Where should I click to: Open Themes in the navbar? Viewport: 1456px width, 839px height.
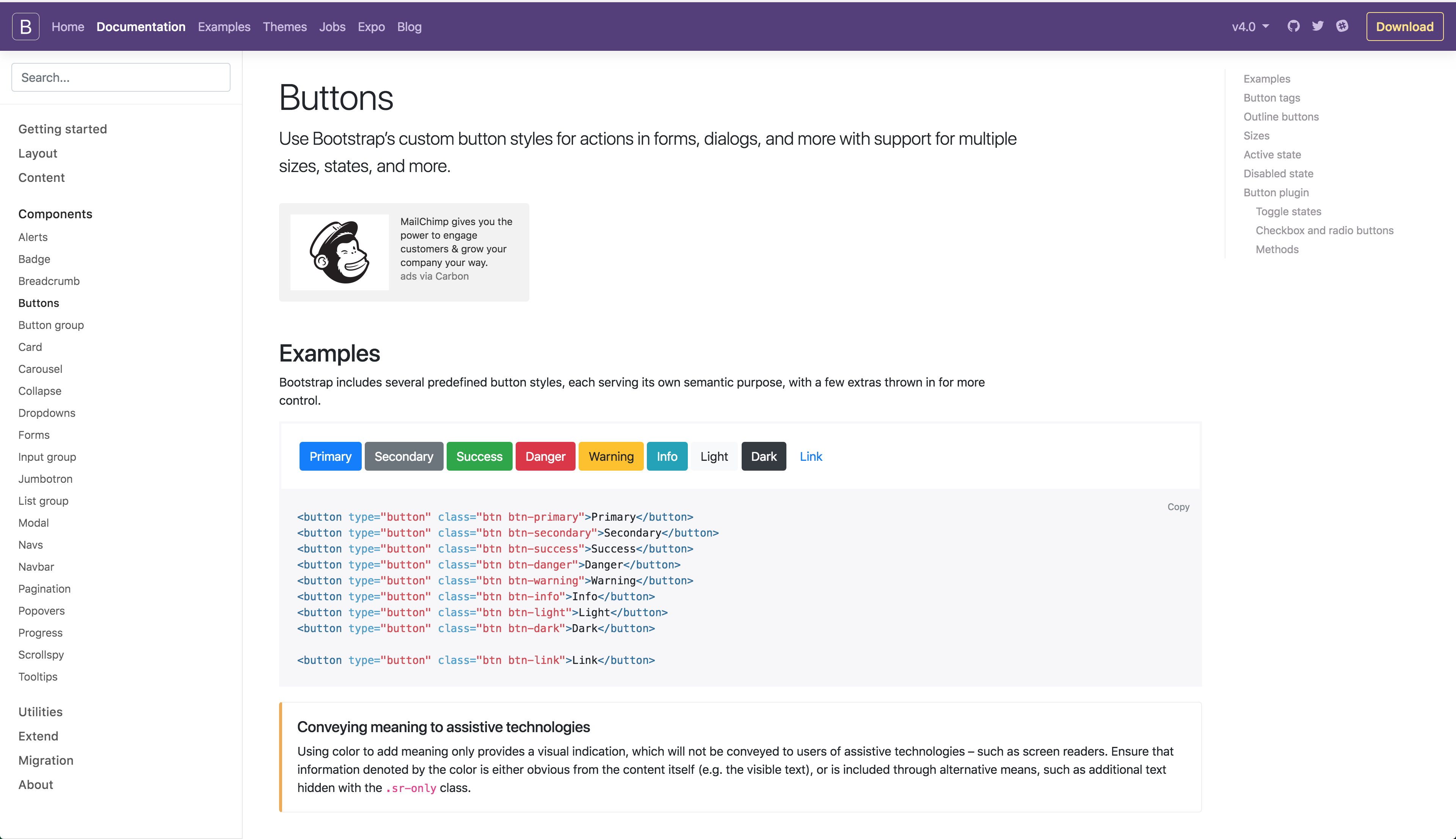[285, 27]
